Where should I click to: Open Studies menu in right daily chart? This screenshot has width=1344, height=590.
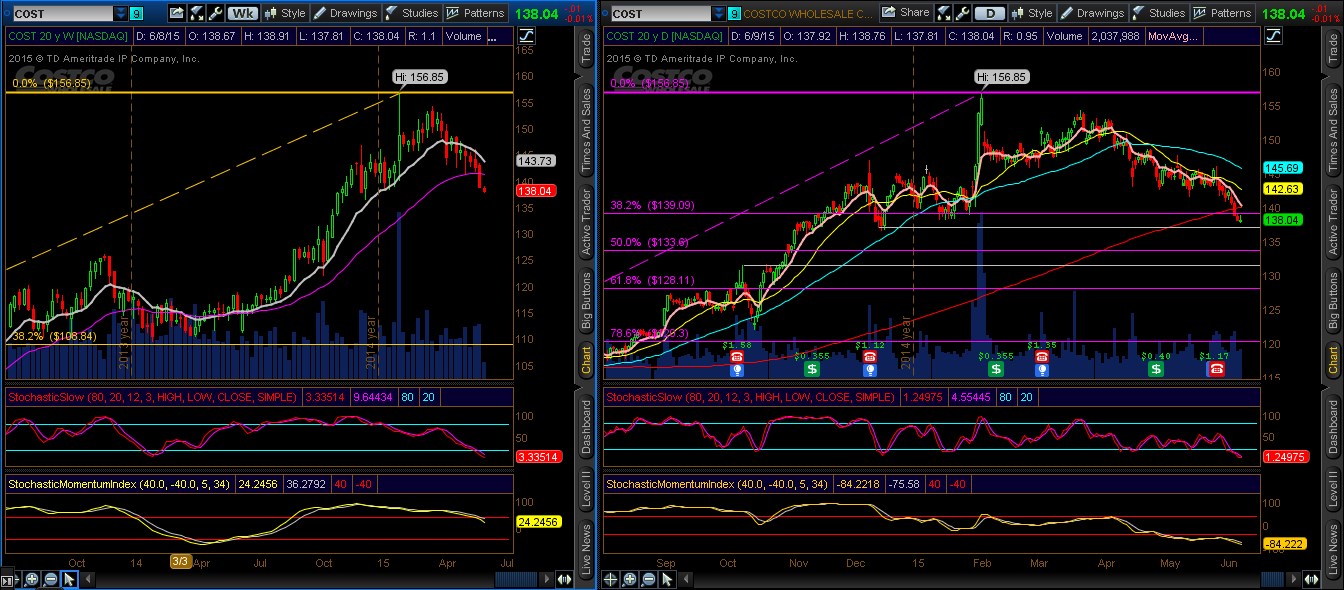[x=1158, y=13]
